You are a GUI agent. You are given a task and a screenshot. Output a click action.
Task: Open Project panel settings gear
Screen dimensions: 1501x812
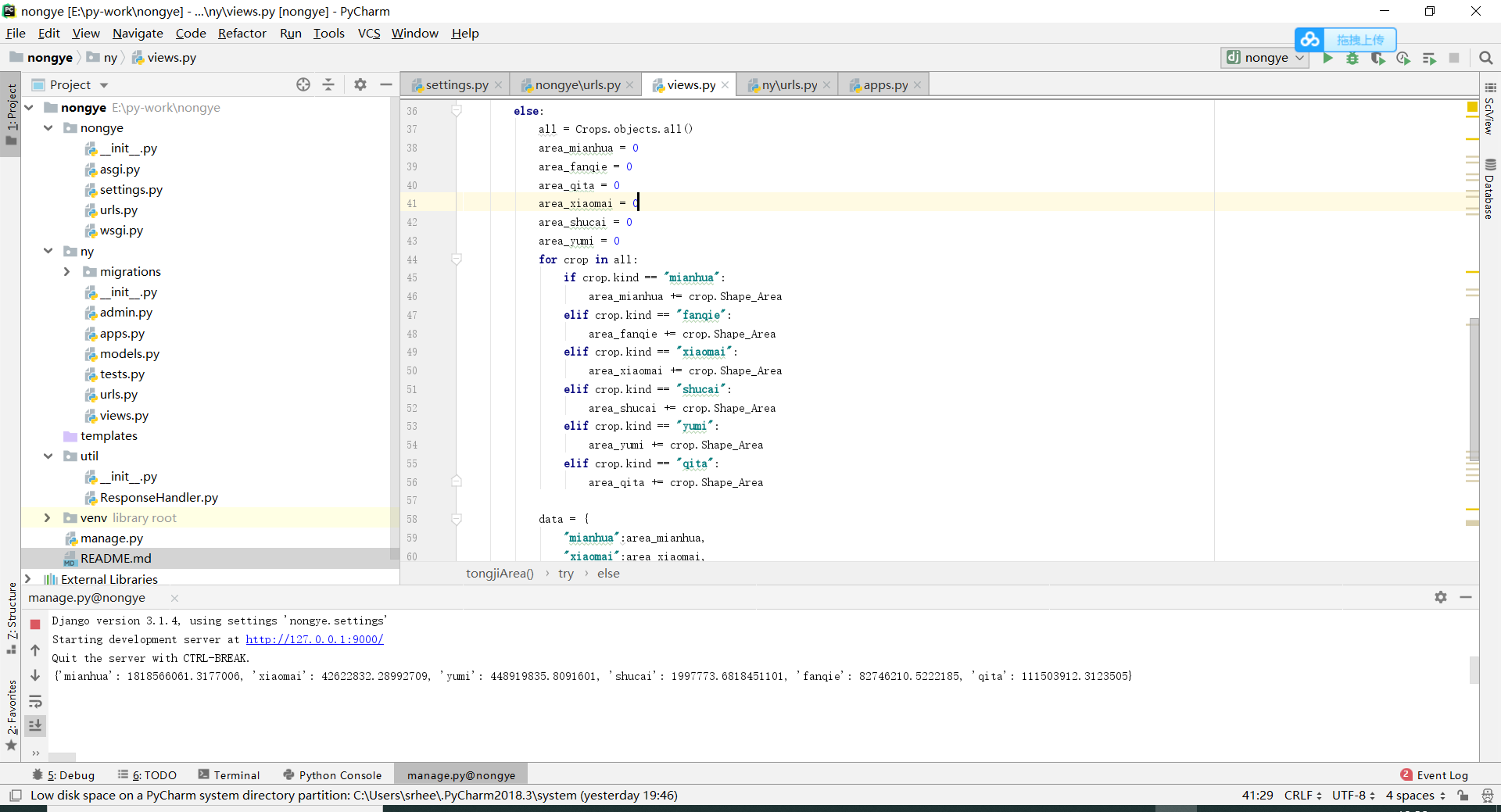(x=360, y=84)
